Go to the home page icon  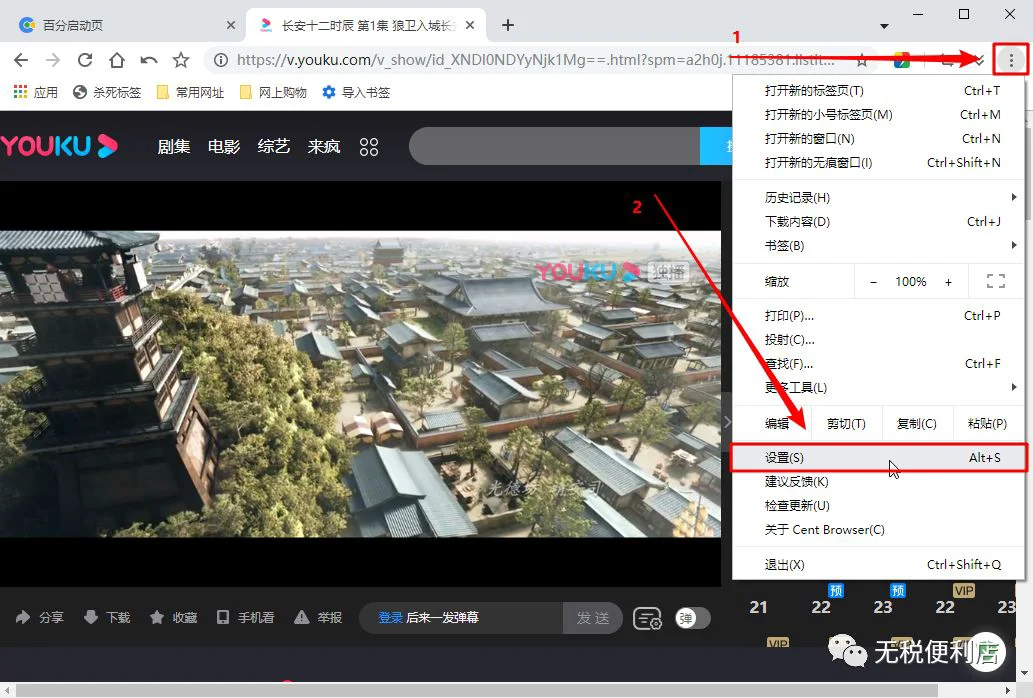[117, 61]
